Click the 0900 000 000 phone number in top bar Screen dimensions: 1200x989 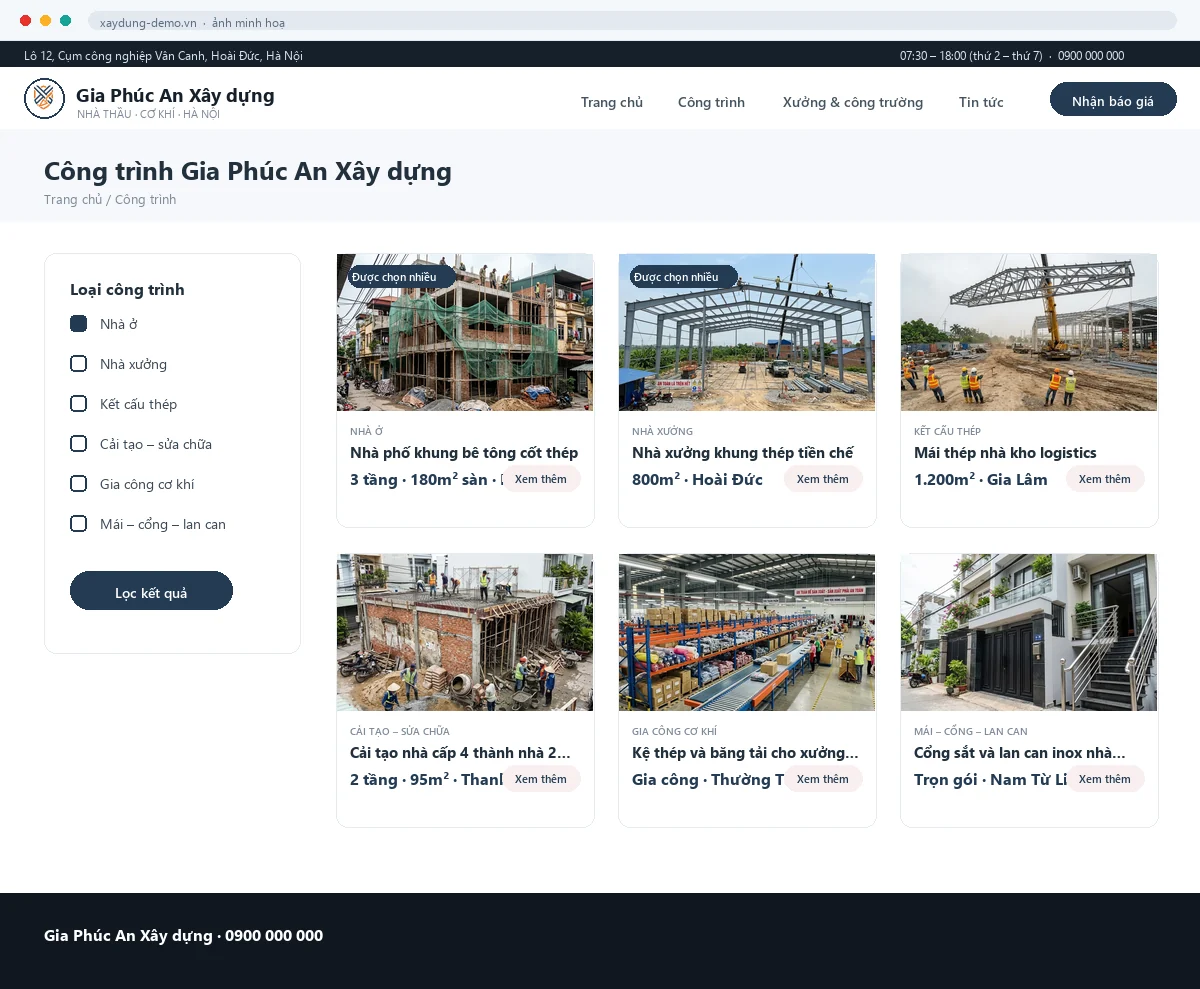coord(1091,56)
